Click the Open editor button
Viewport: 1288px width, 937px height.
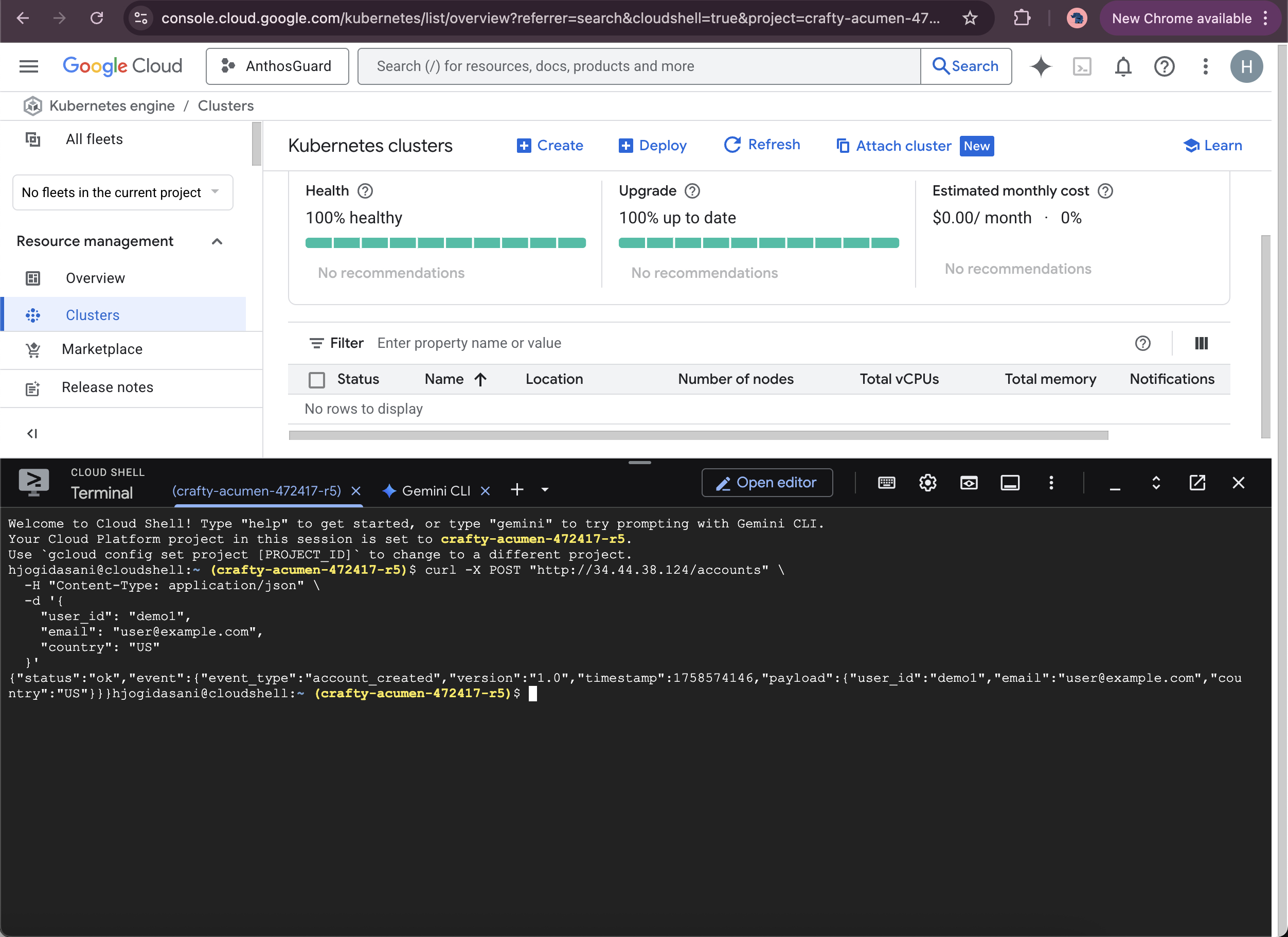pos(766,483)
